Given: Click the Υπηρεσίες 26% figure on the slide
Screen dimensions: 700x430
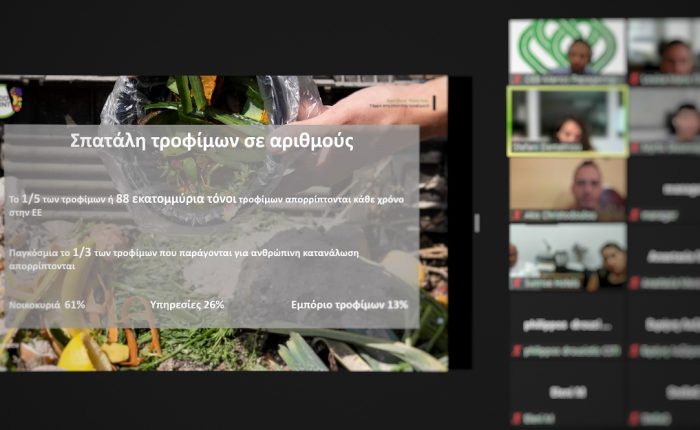Looking at the screenshot, I should point(187,305).
